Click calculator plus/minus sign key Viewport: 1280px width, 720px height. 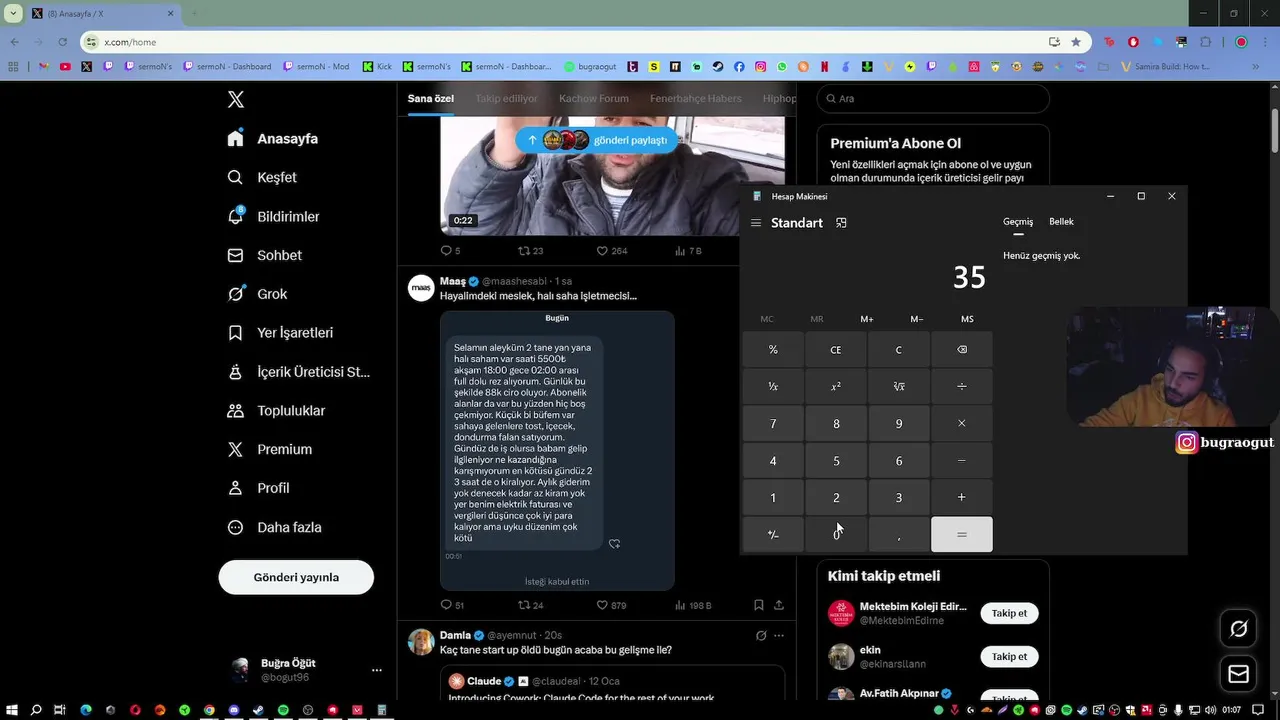pos(773,535)
